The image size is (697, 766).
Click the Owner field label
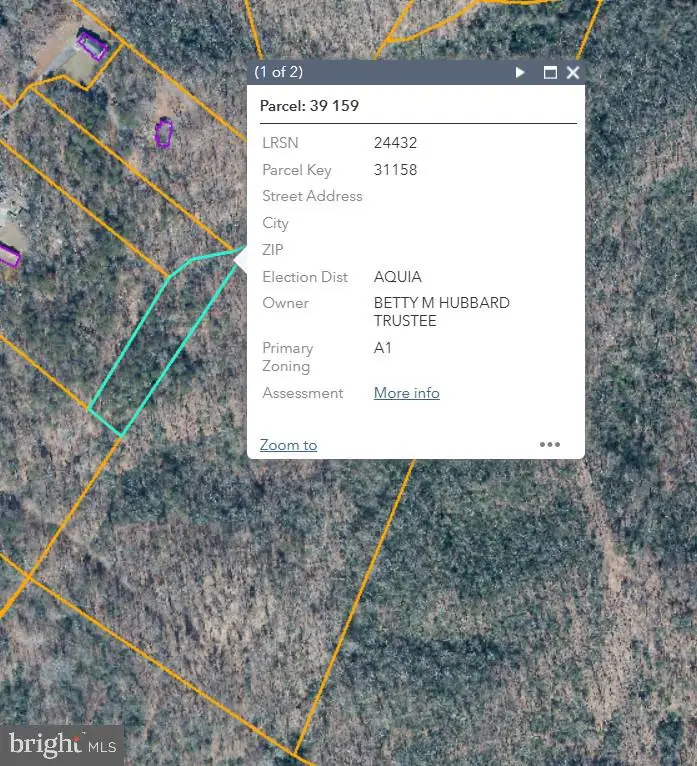coord(285,303)
